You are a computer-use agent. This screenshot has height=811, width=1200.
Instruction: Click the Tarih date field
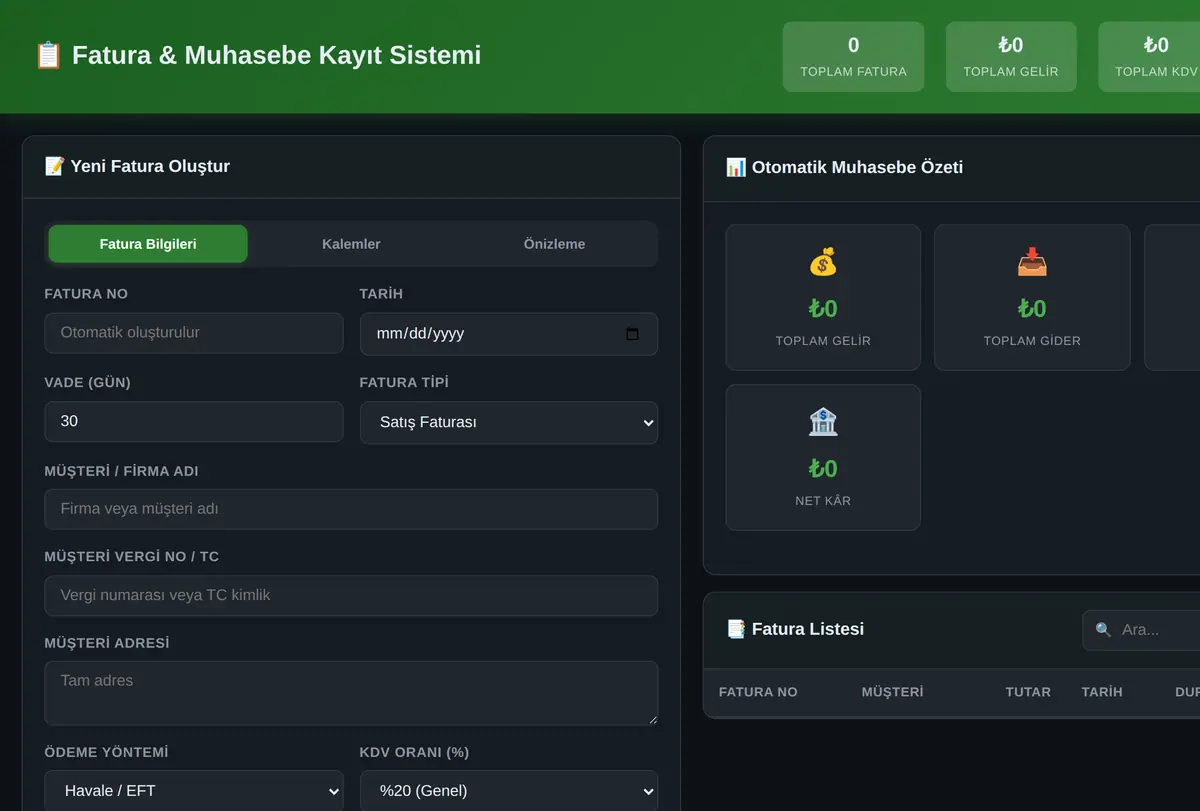coord(509,334)
